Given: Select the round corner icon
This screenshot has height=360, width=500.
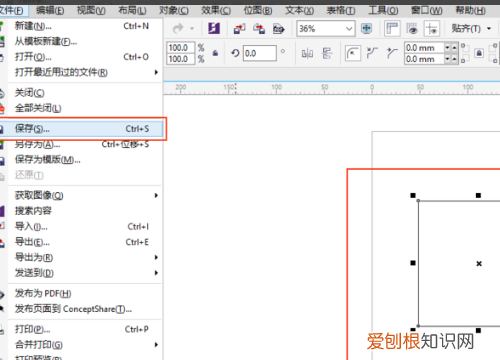Looking at the screenshot, I should pos(353,53).
